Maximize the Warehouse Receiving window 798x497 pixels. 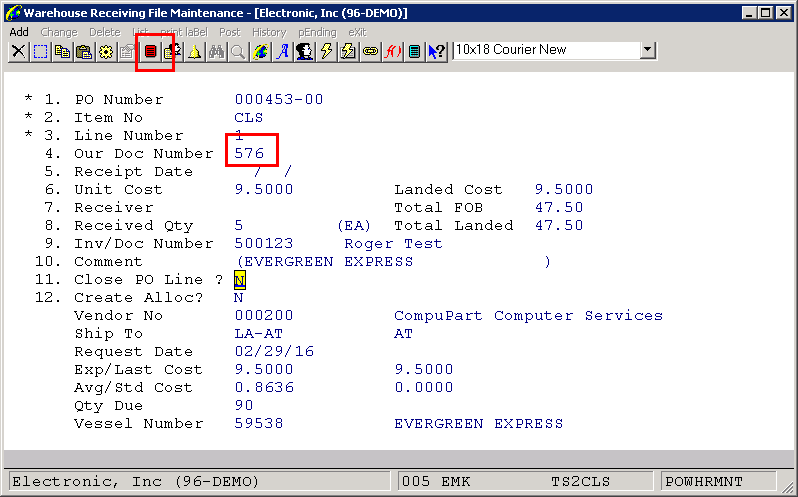[765, 13]
